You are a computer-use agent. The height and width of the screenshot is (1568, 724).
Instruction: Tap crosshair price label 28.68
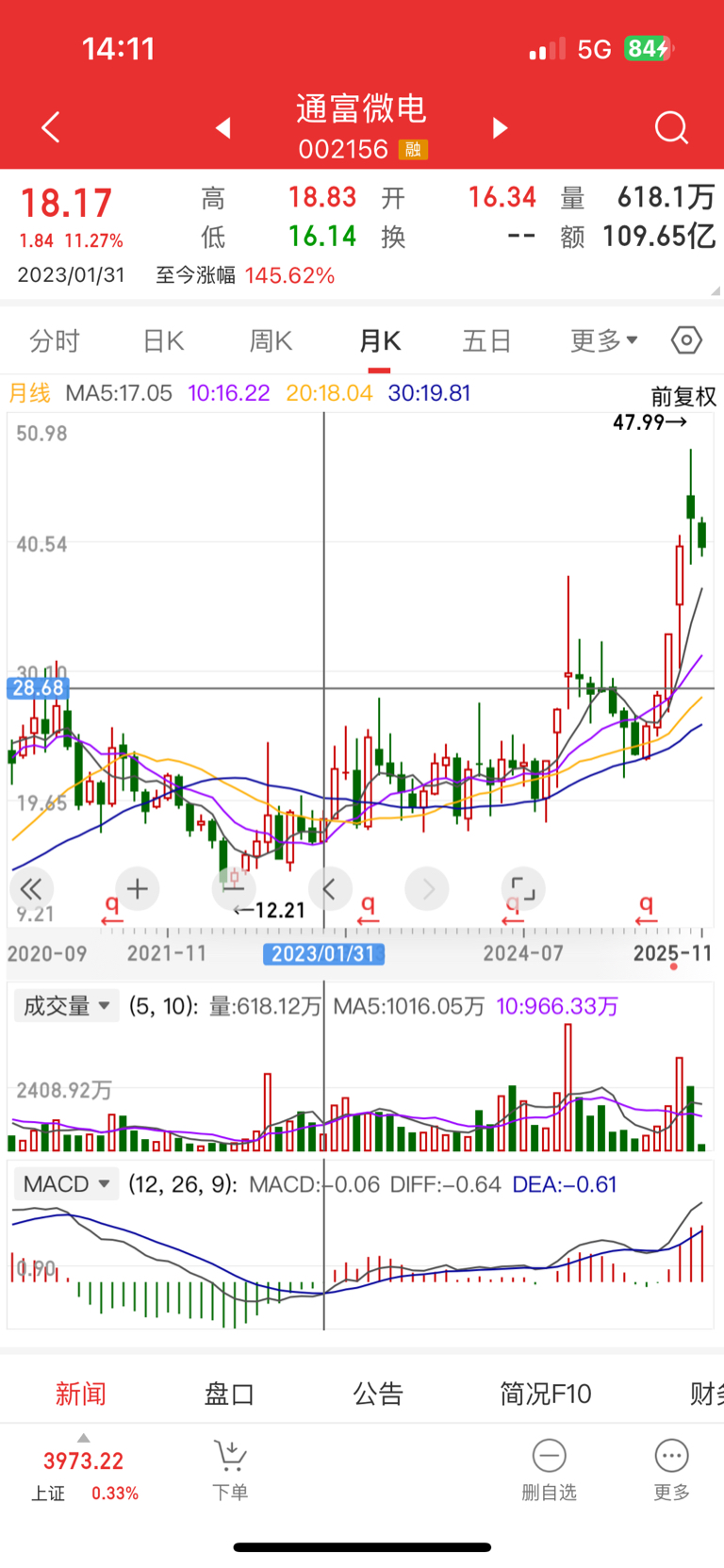coord(38,687)
